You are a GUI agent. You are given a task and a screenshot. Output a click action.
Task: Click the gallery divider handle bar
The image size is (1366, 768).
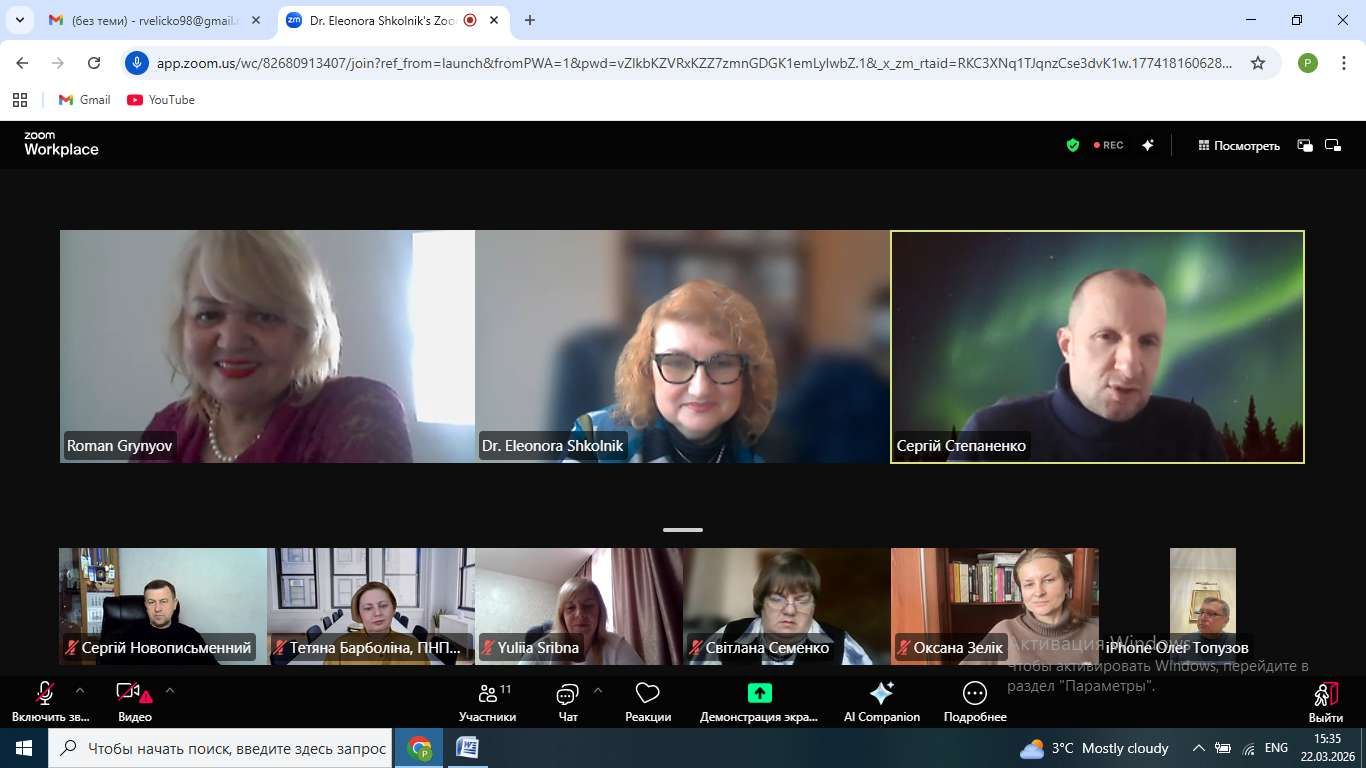point(683,530)
